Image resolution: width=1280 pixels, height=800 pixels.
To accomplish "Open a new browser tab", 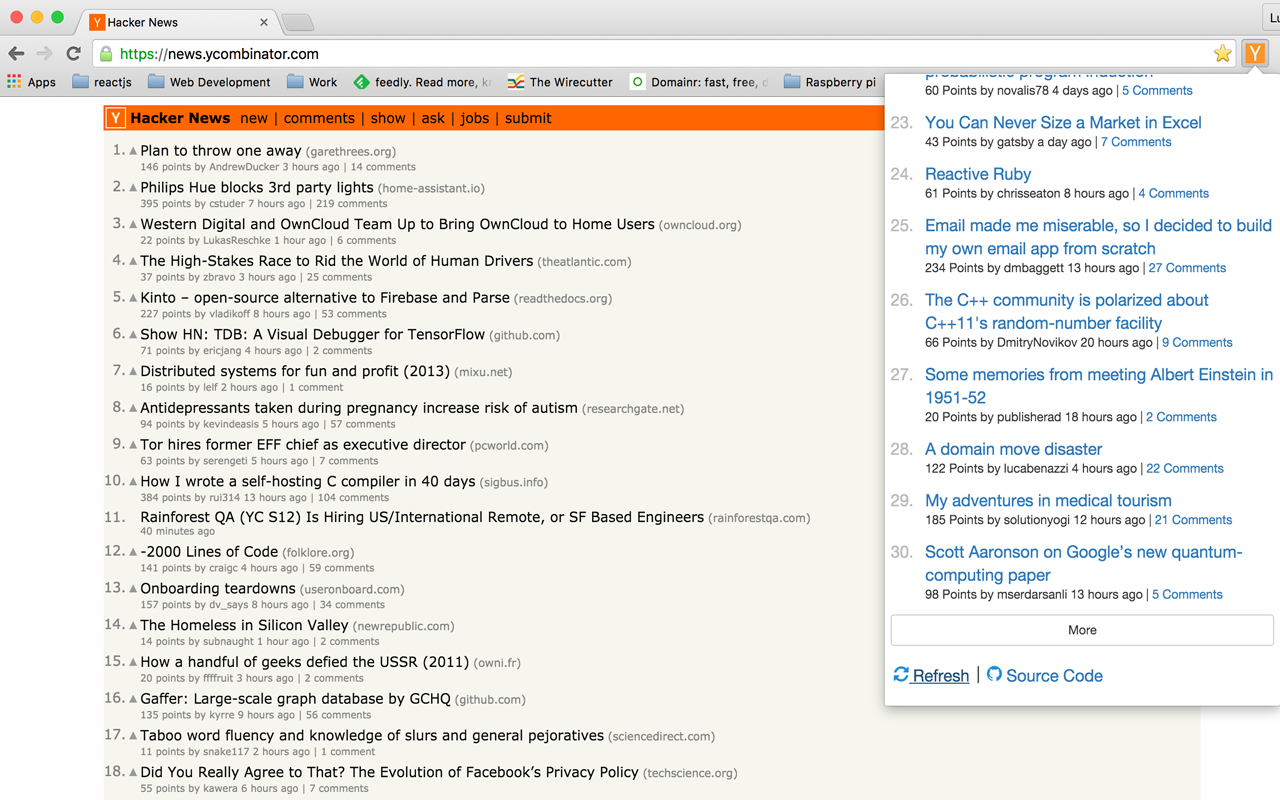I will [x=298, y=22].
